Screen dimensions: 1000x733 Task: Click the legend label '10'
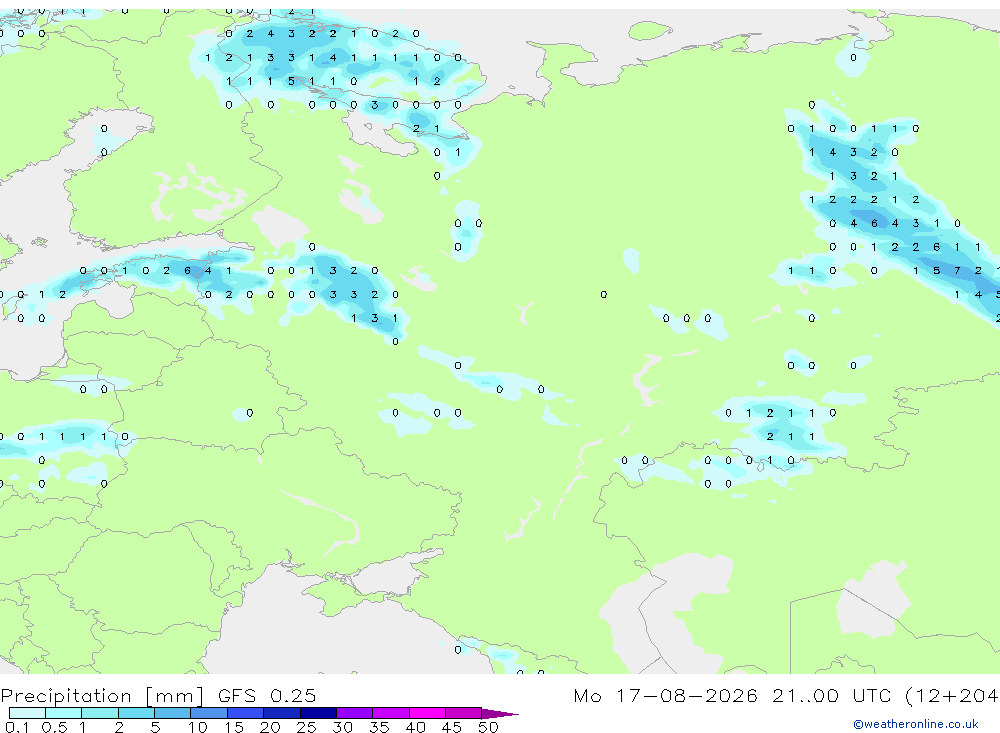point(197,727)
